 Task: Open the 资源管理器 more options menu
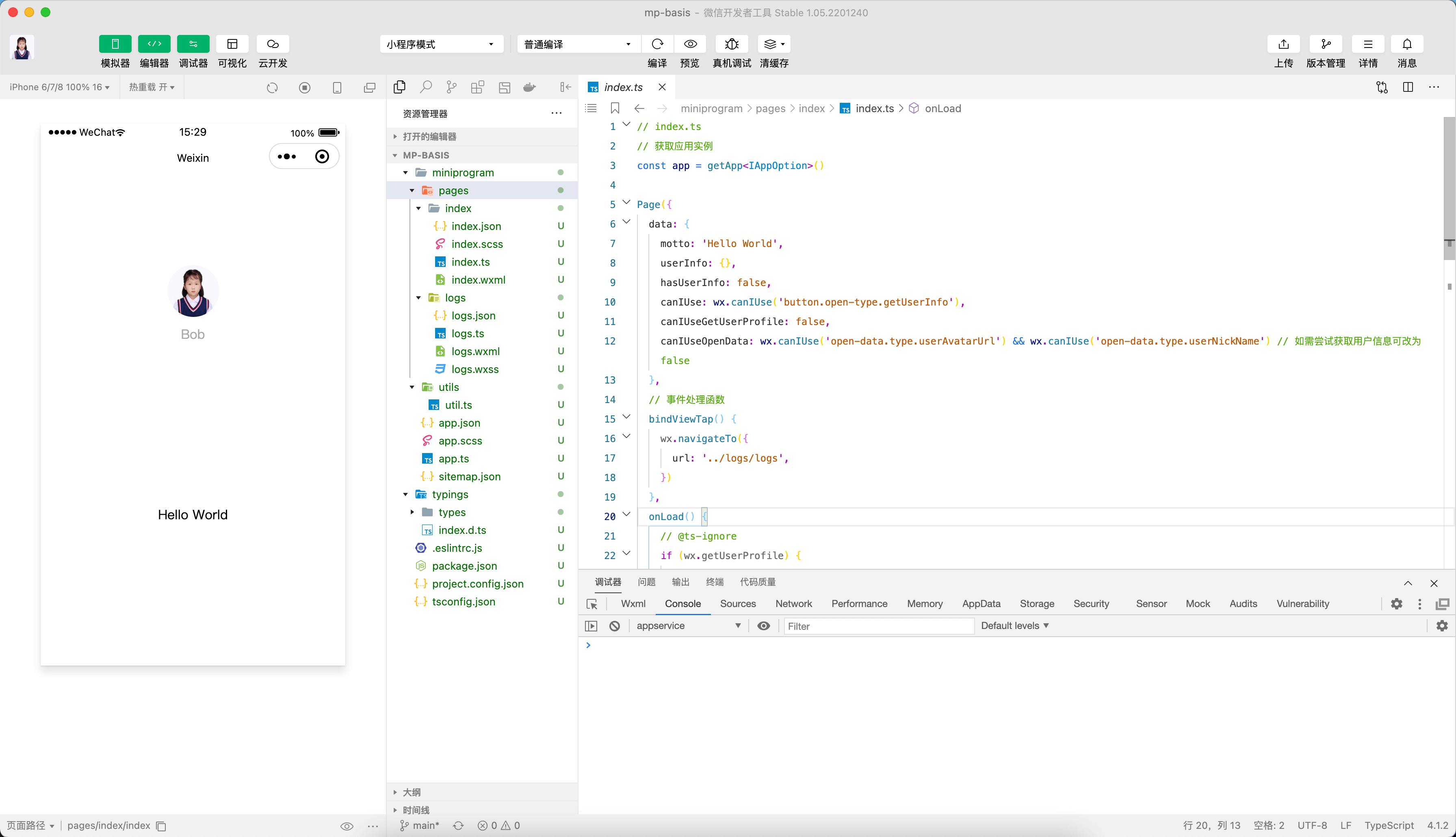click(556, 113)
